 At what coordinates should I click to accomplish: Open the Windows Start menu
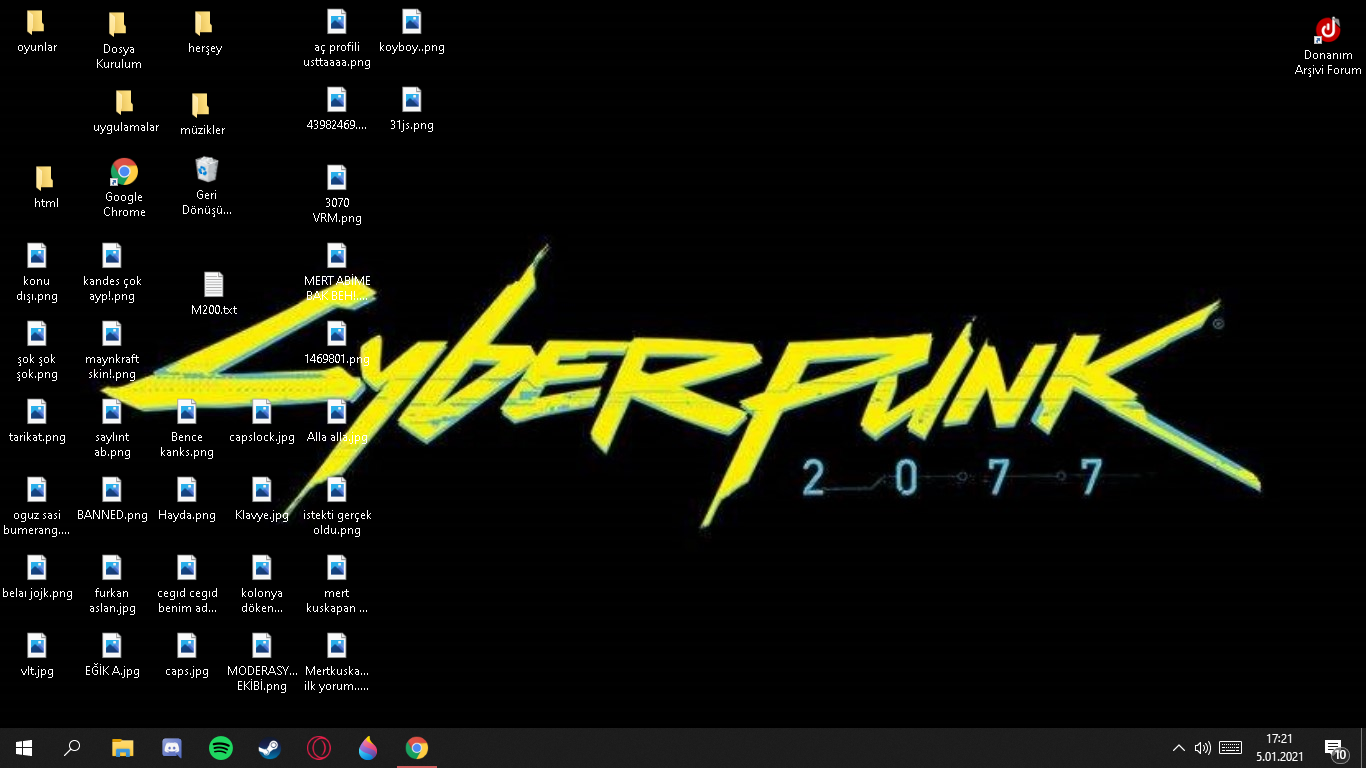point(24,748)
